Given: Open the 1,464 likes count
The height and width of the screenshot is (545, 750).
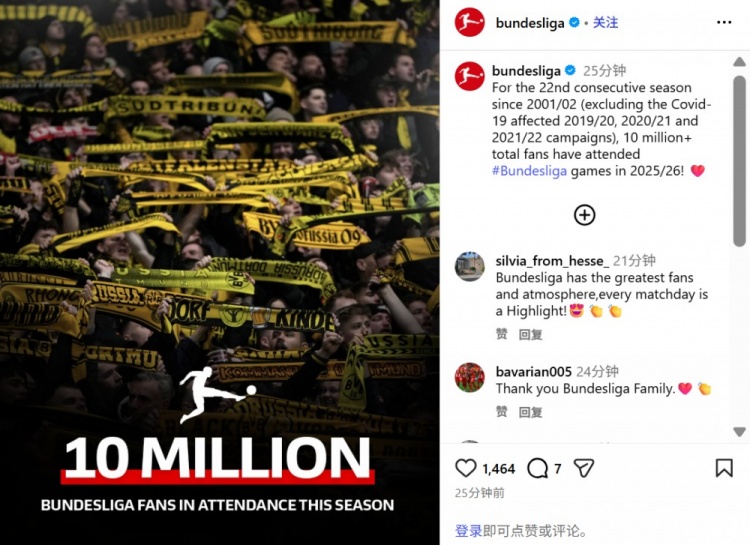Looking at the screenshot, I should pos(498,468).
